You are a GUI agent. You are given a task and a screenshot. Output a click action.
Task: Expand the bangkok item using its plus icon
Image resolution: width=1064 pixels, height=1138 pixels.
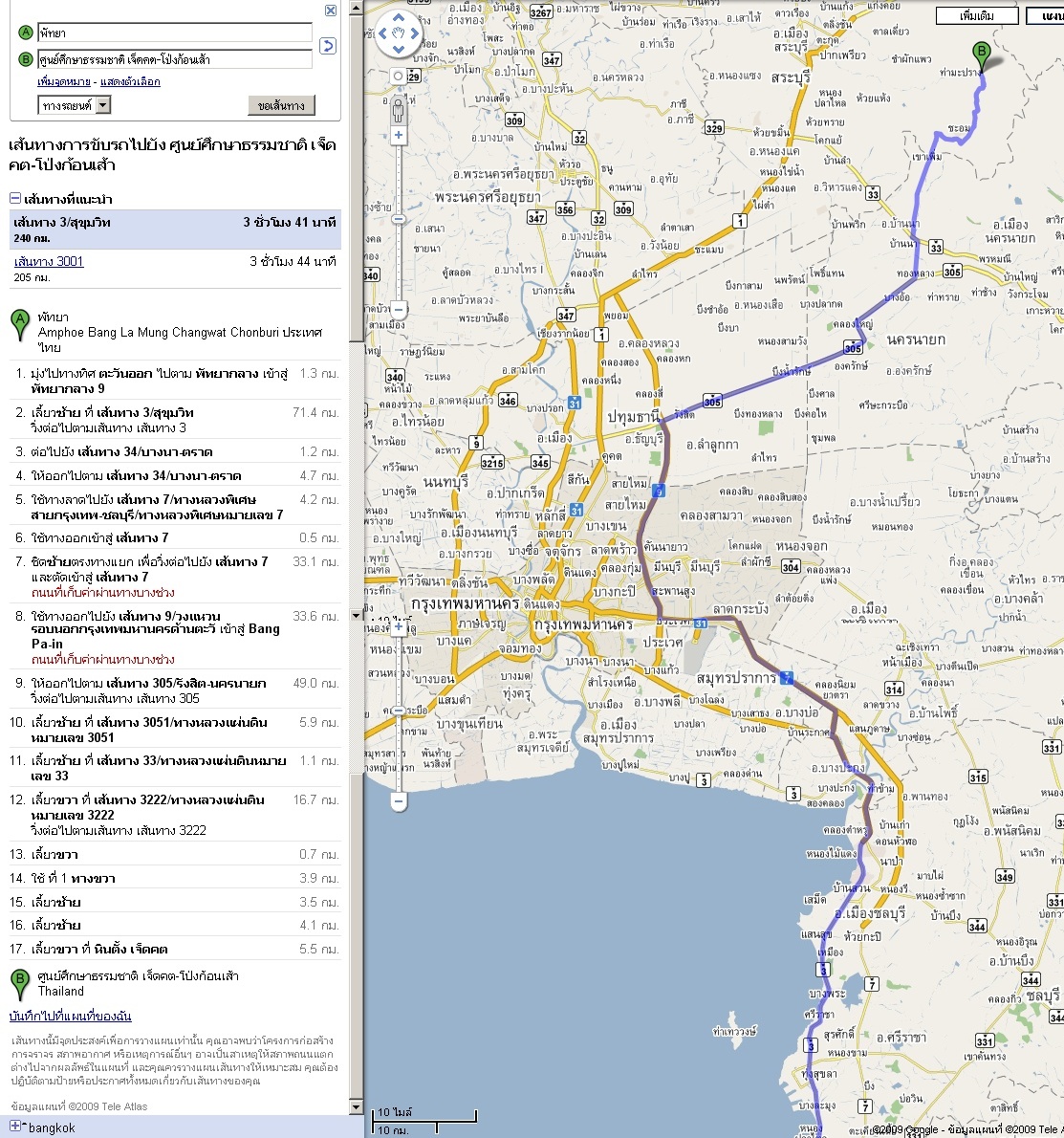pos(14,1126)
